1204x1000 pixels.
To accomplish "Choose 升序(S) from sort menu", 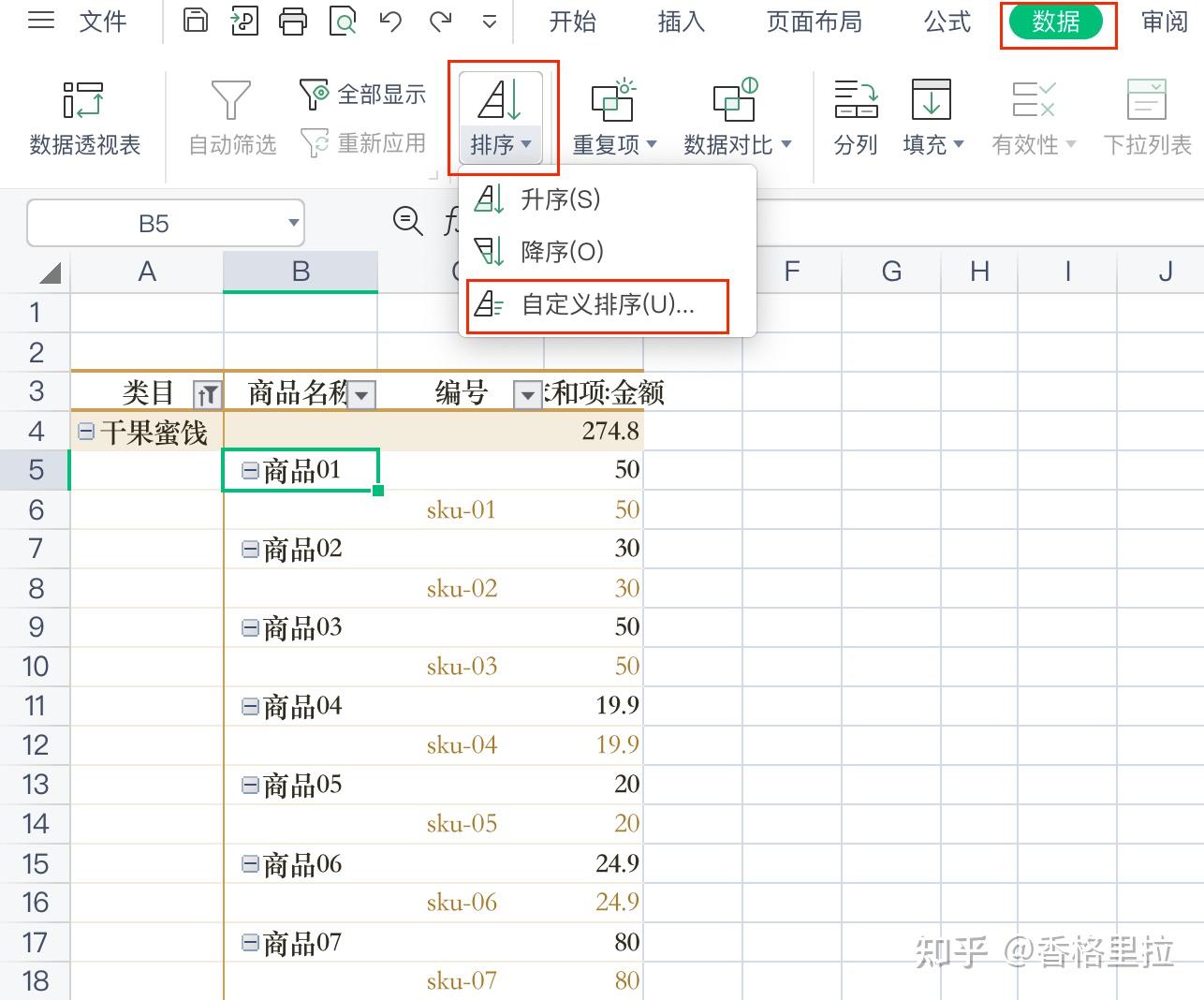I will 608,199.
